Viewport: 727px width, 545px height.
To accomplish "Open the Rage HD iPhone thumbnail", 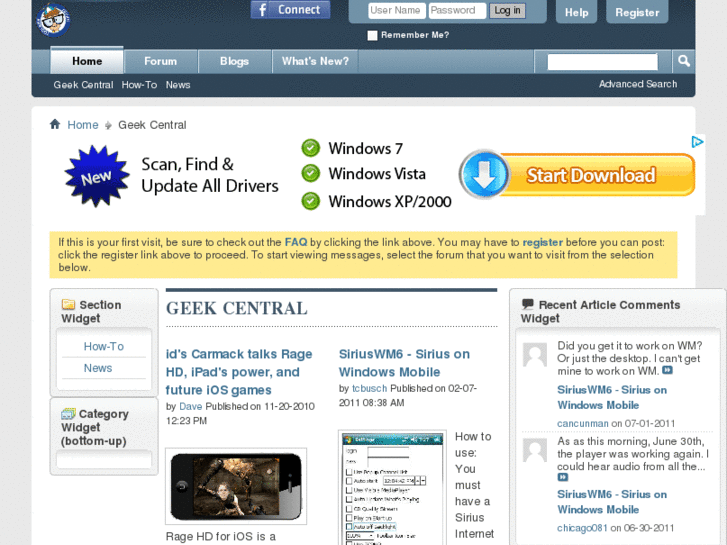I will pyautogui.click(x=236, y=486).
